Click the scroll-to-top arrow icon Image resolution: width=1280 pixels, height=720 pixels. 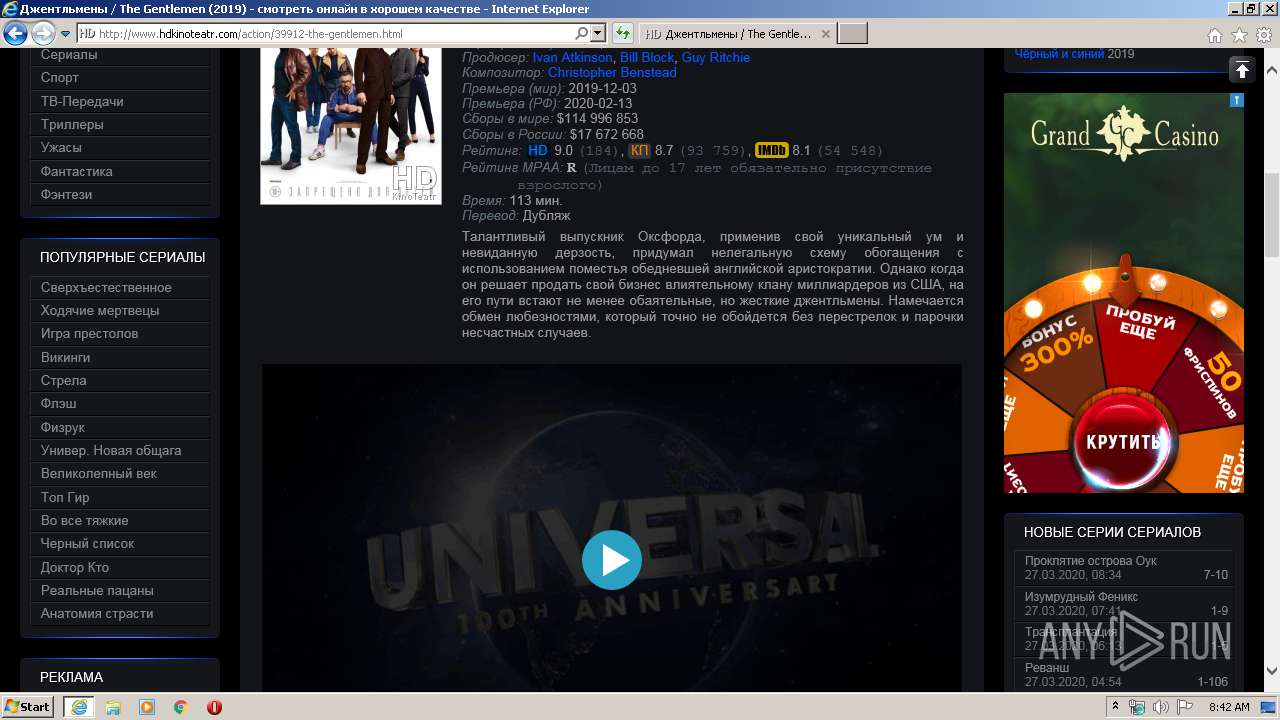1241,69
